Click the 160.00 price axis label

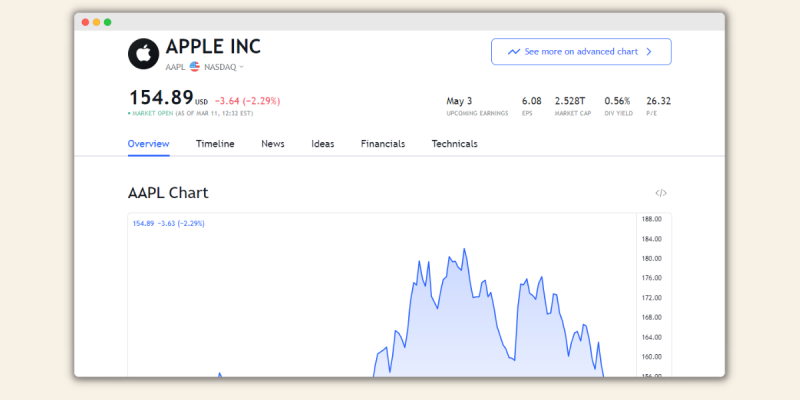[x=652, y=357]
